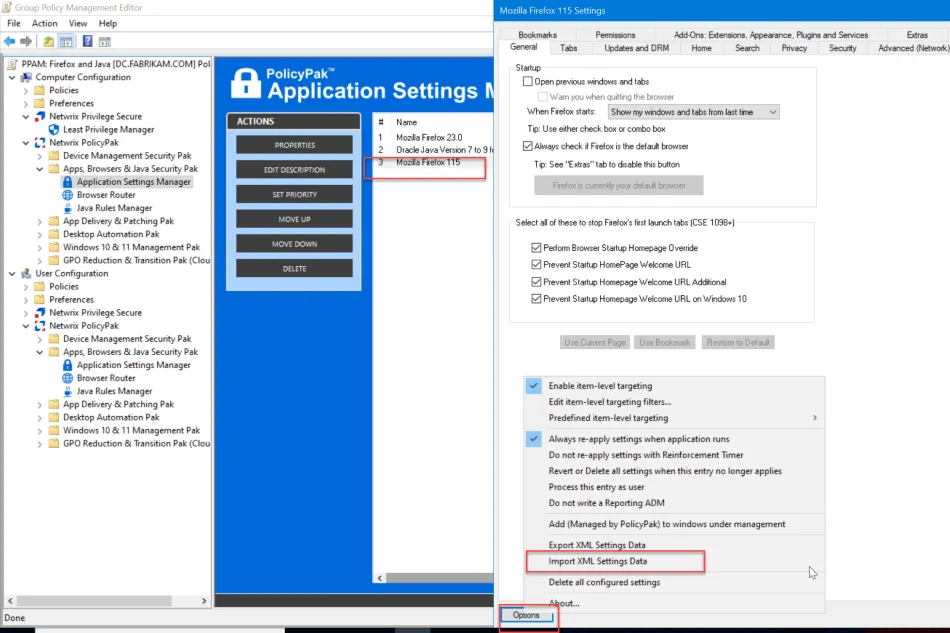Toggle the 'Enable item-level targeting' checkmark
This screenshot has width=950, height=633.
[x=534, y=386]
